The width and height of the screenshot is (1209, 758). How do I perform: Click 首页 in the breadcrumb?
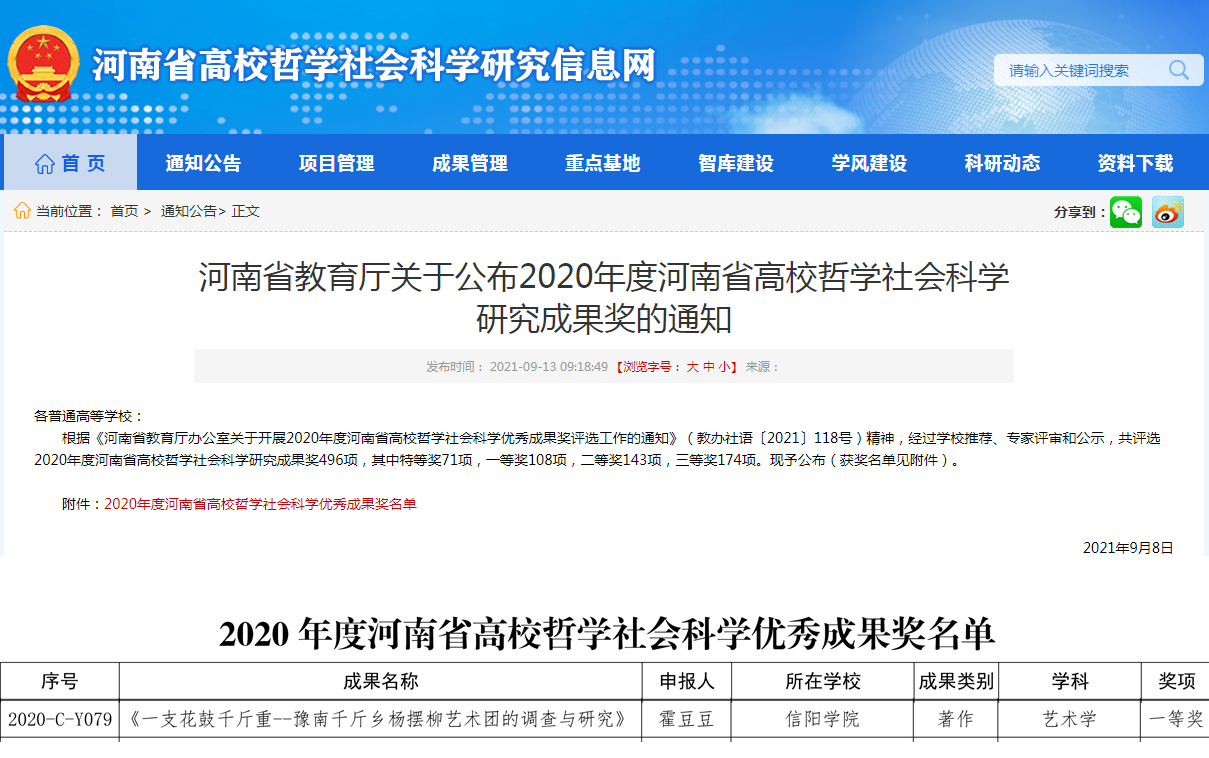point(124,211)
